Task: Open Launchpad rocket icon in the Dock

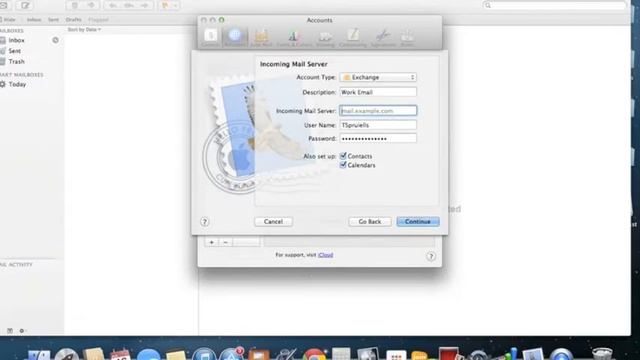Action: pyautogui.click(x=67, y=354)
